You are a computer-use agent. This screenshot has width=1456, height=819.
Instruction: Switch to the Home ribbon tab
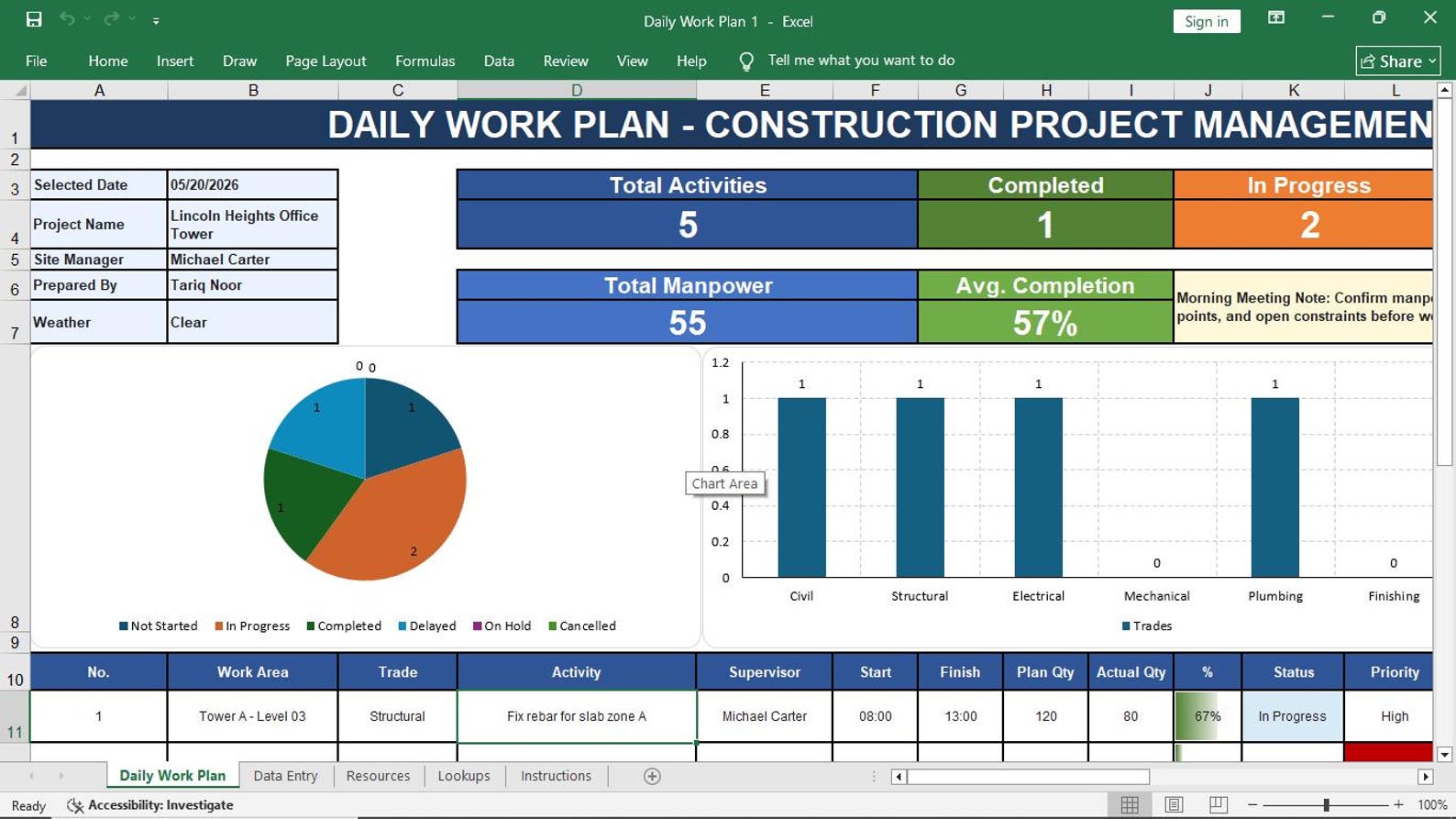(x=108, y=61)
